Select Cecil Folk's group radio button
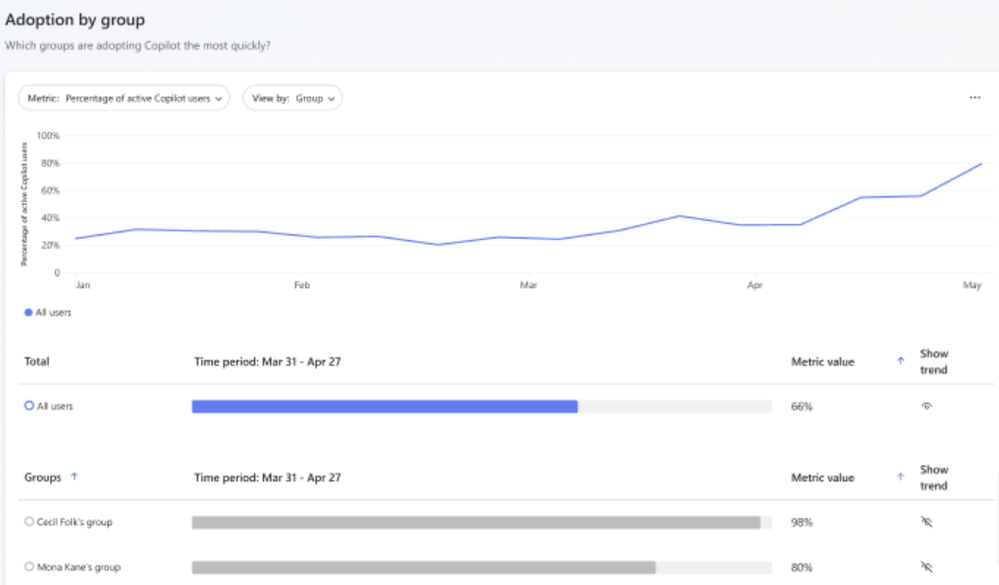This screenshot has height=585, width=999. point(29,522)
